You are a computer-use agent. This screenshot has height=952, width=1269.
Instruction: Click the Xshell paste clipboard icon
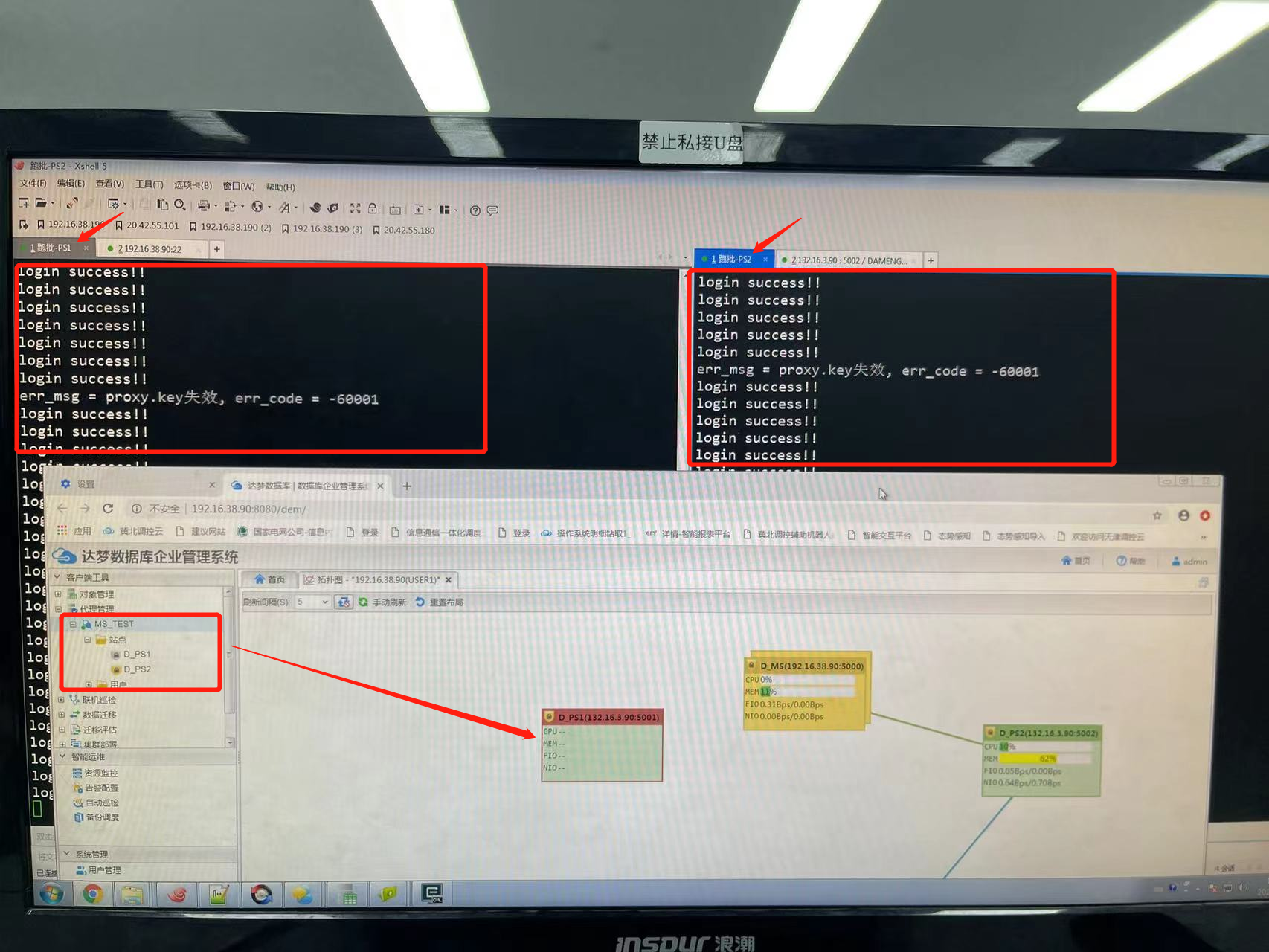pos(162,205)
